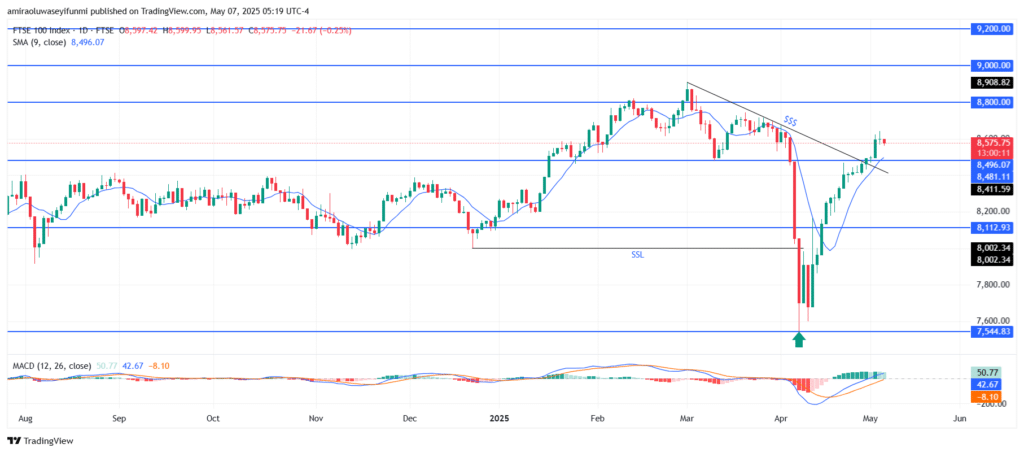Click the 8,496.07 SMA price label
Screen dimensions: 1024x453
(993, 164)
